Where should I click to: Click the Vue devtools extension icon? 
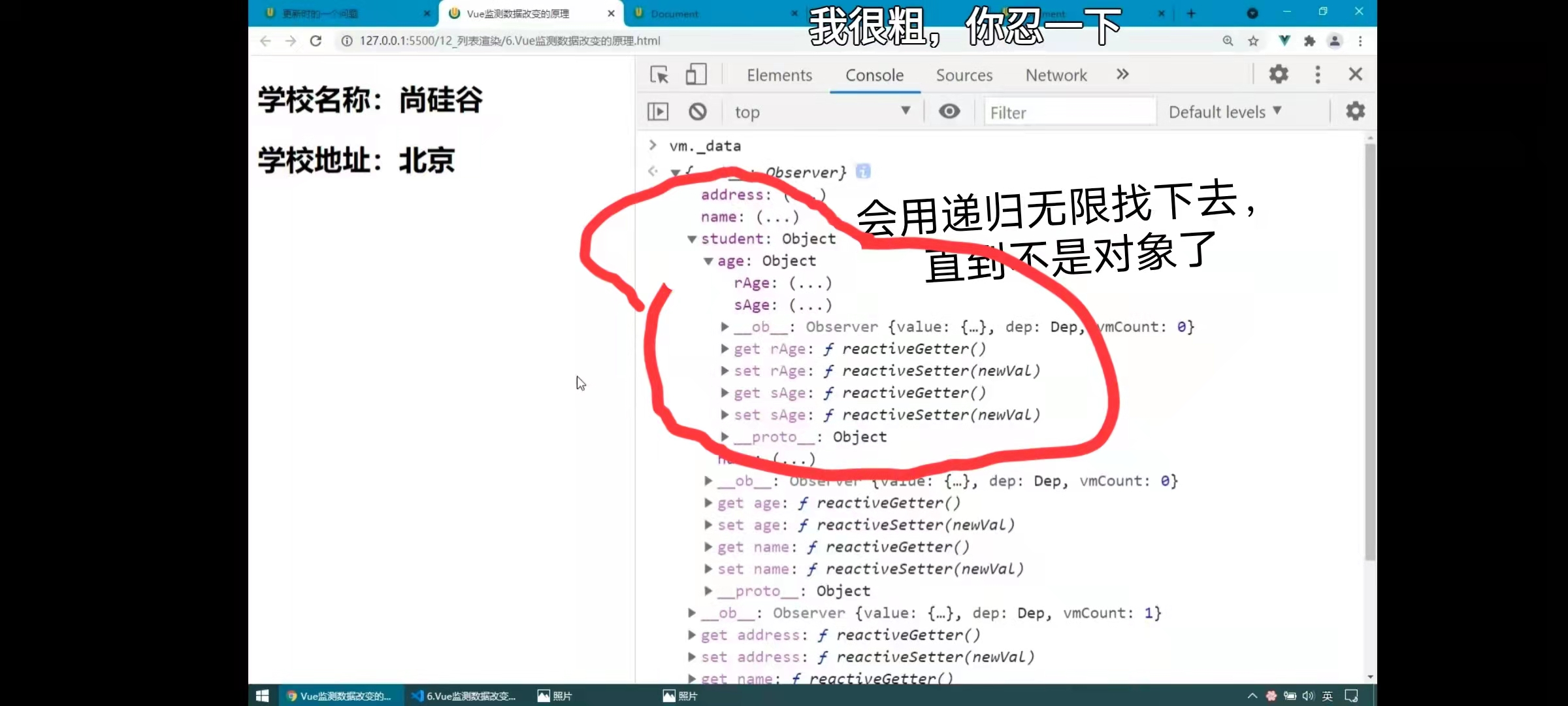tap(1284, 41)
